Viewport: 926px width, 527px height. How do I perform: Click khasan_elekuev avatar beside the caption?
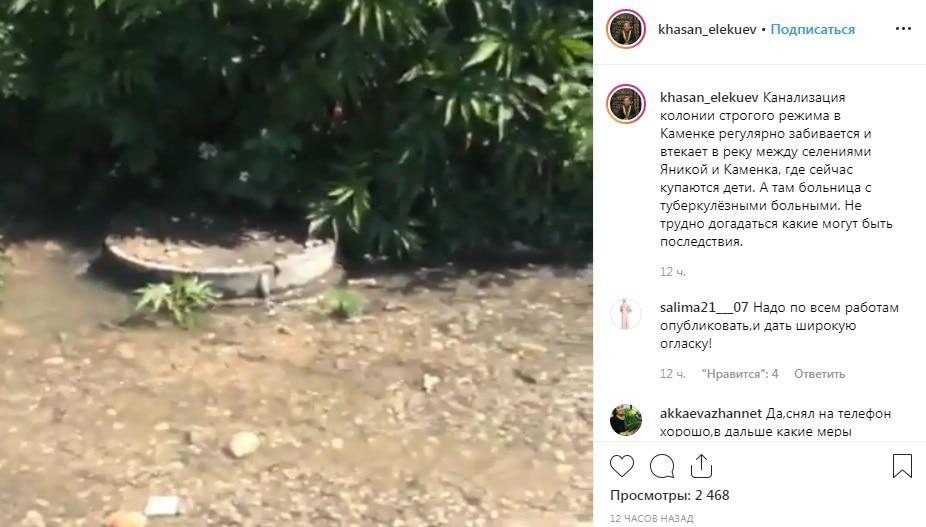coord(626,104)
